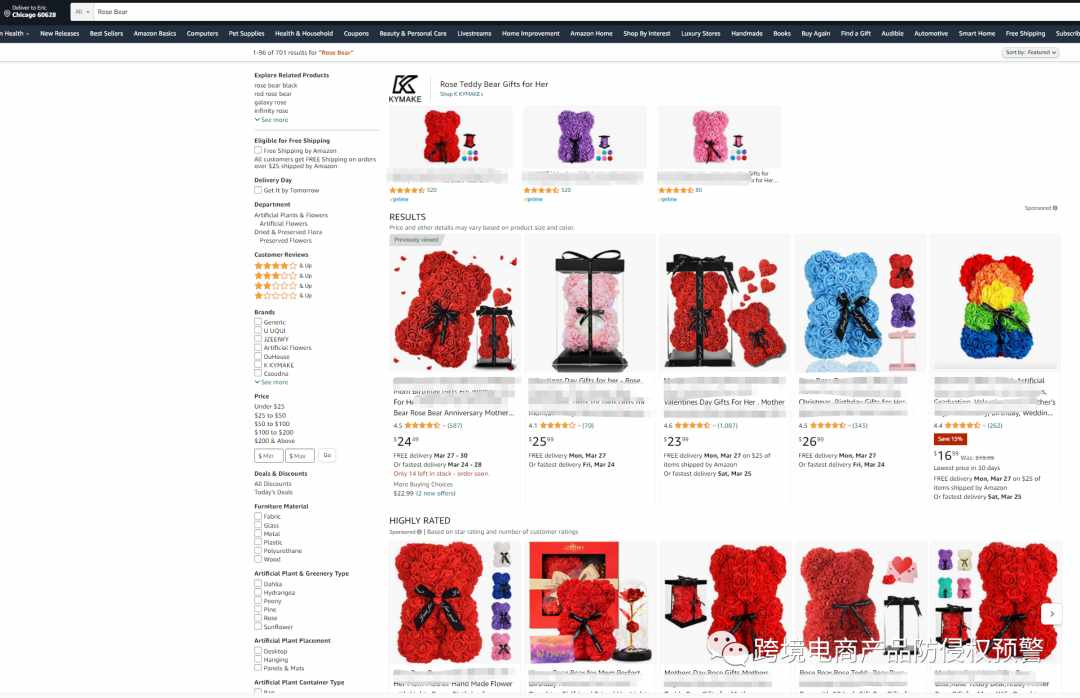Open the blue rose bear product image
The height and width of the screenshot is (698, 1080).
click(x=859, y=308)
